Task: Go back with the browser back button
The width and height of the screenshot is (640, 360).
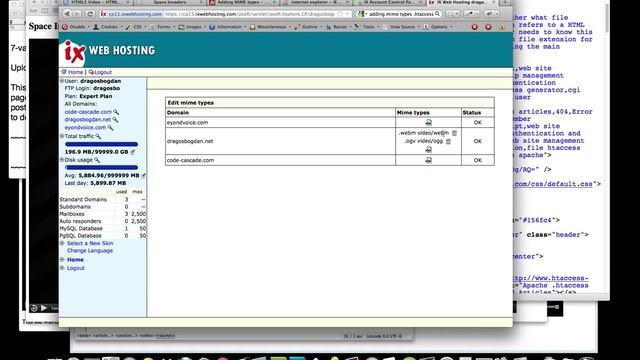Action: [67, 14]
